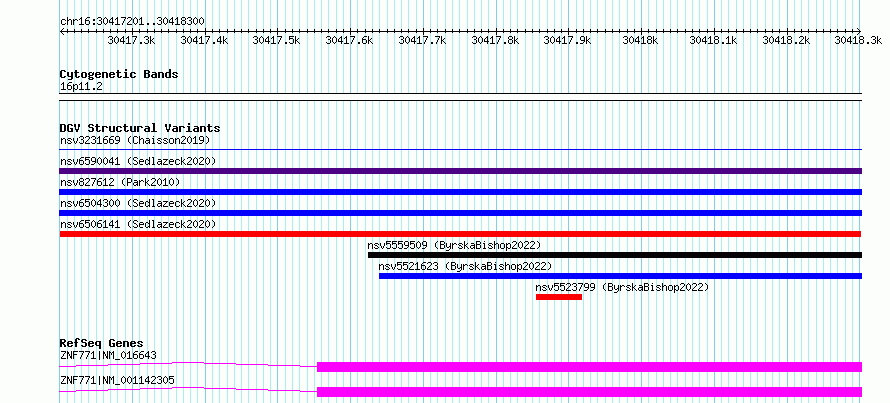
Task: Click the 16p11.2 band label
Action: pyautogui.click(x=81, y=87)
